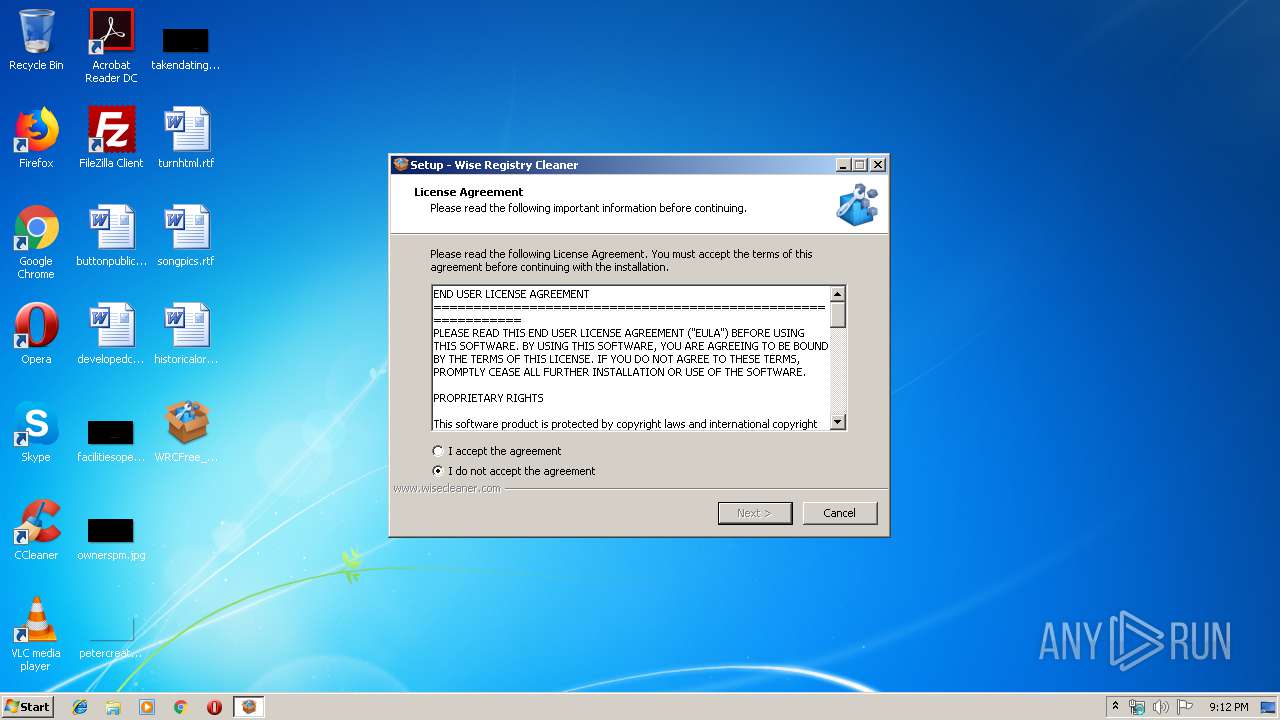Close the Setup - Wise Registry Cleaner window

tap(878, 165)
